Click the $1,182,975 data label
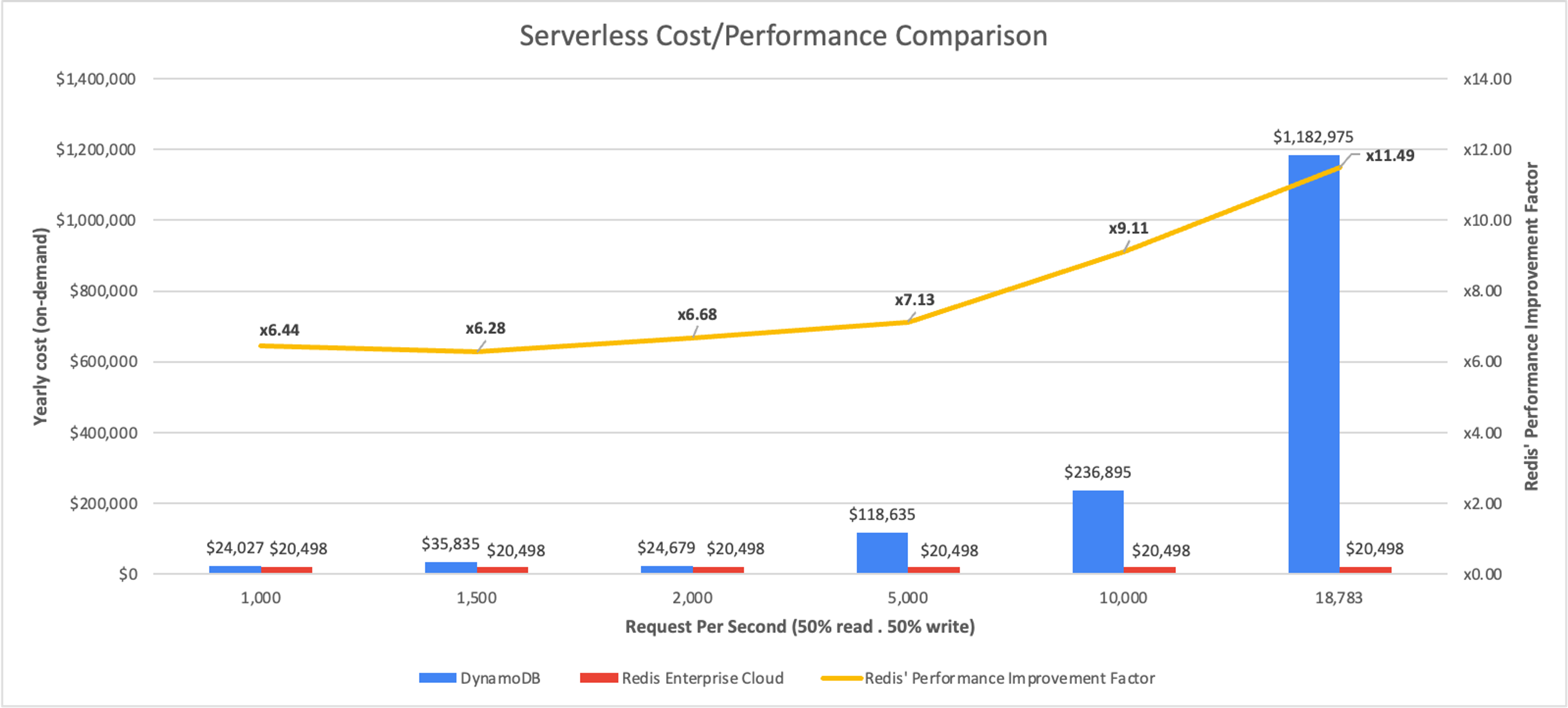 pyautogui.click(x=1313, y=137)
